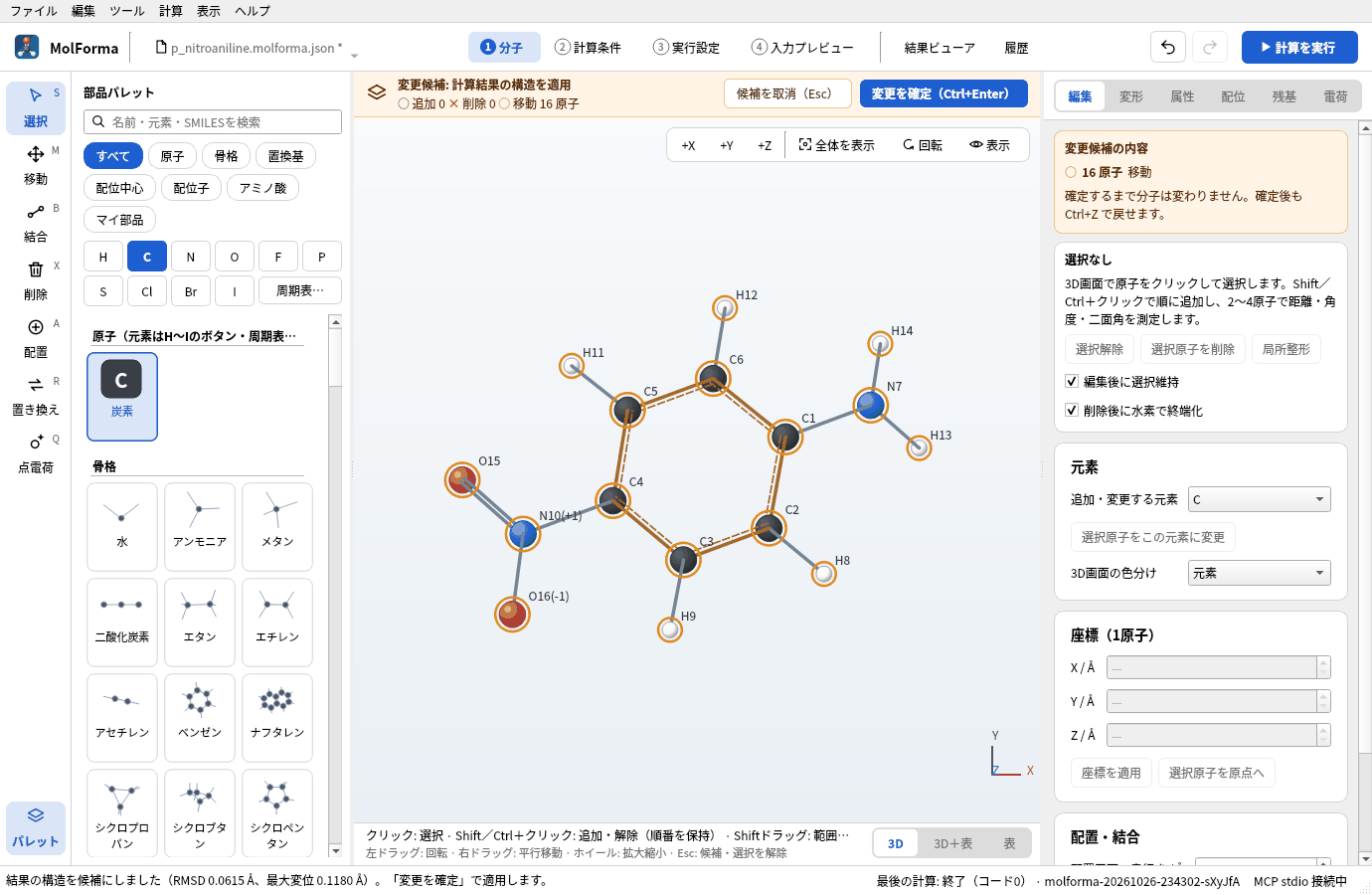Select element H button
Viewport: 1372px width, 895px height.
click(103, 257)
